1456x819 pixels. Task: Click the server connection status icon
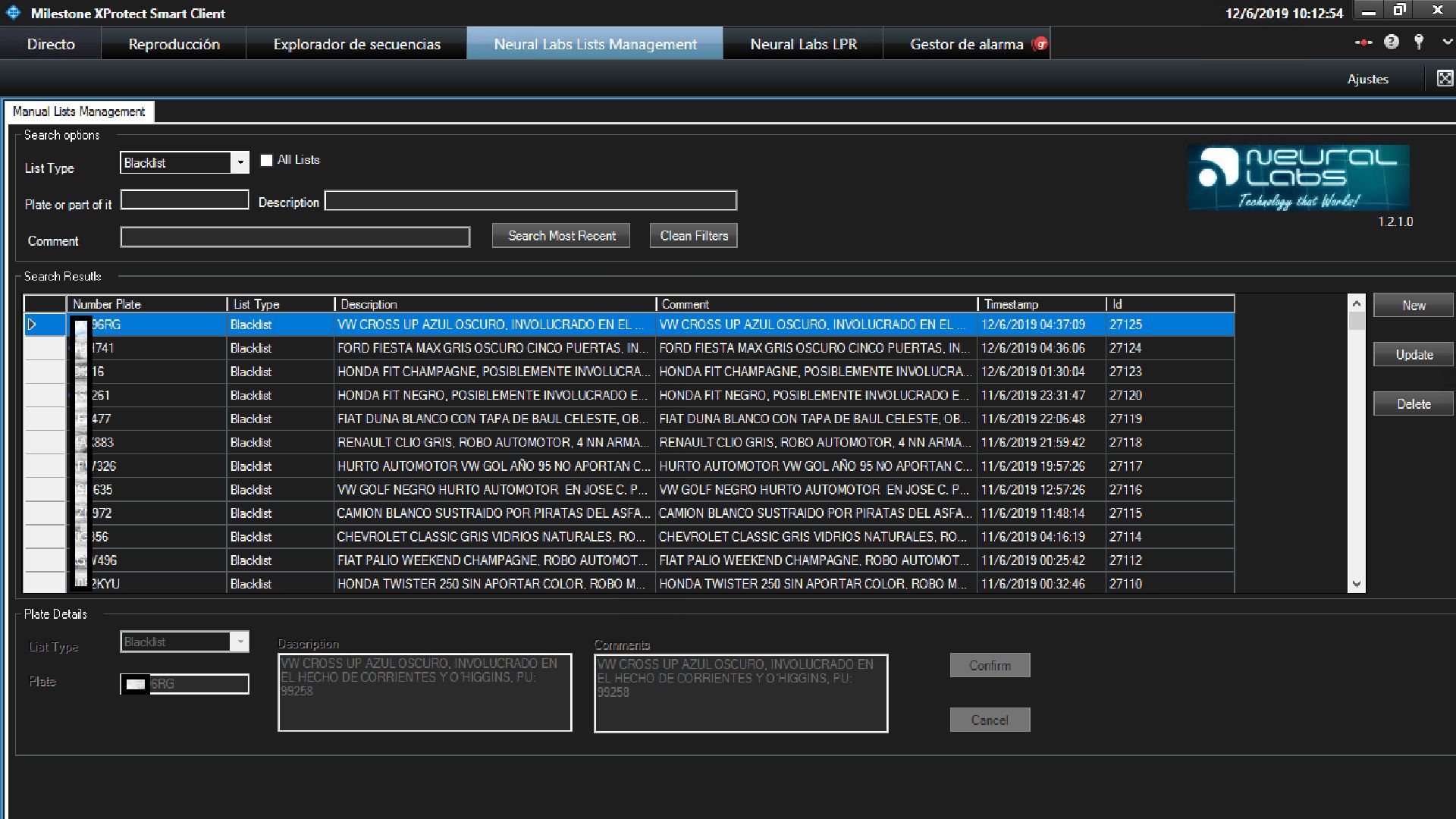point(1363,43)
